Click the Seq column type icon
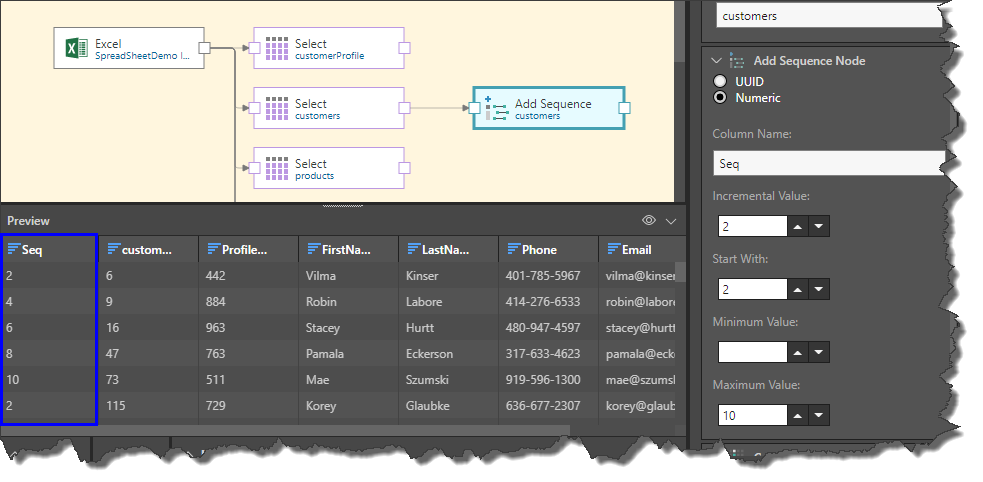This screenshot has width=983, height=482. 13,250
